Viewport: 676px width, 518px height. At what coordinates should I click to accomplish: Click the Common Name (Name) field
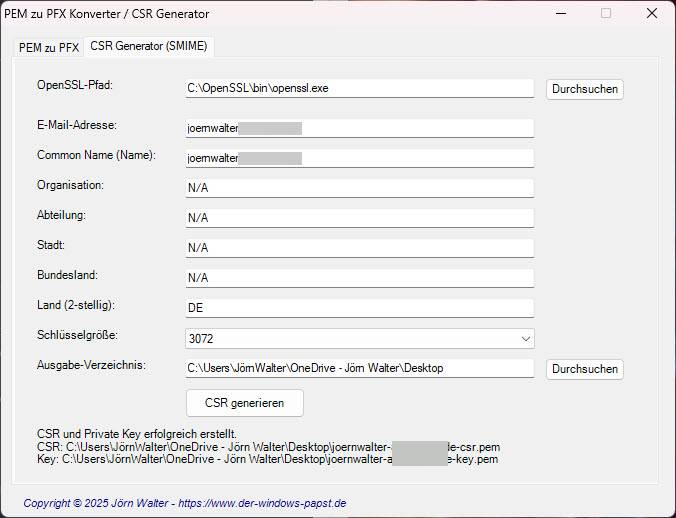pos(359,158)
